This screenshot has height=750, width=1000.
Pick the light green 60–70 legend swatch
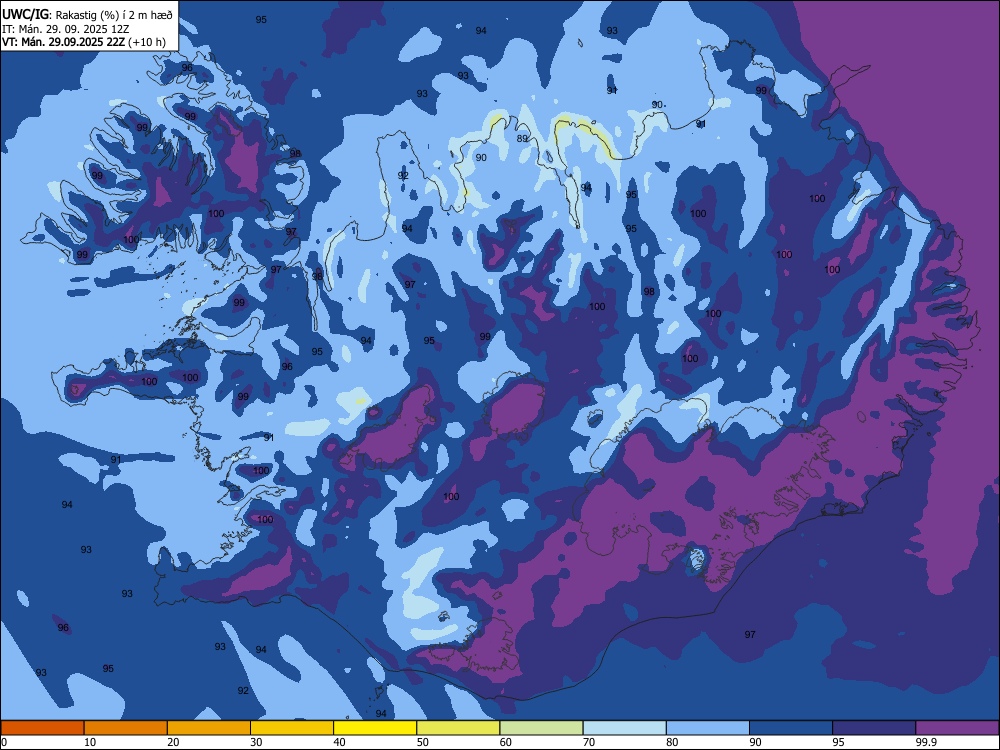541,728
